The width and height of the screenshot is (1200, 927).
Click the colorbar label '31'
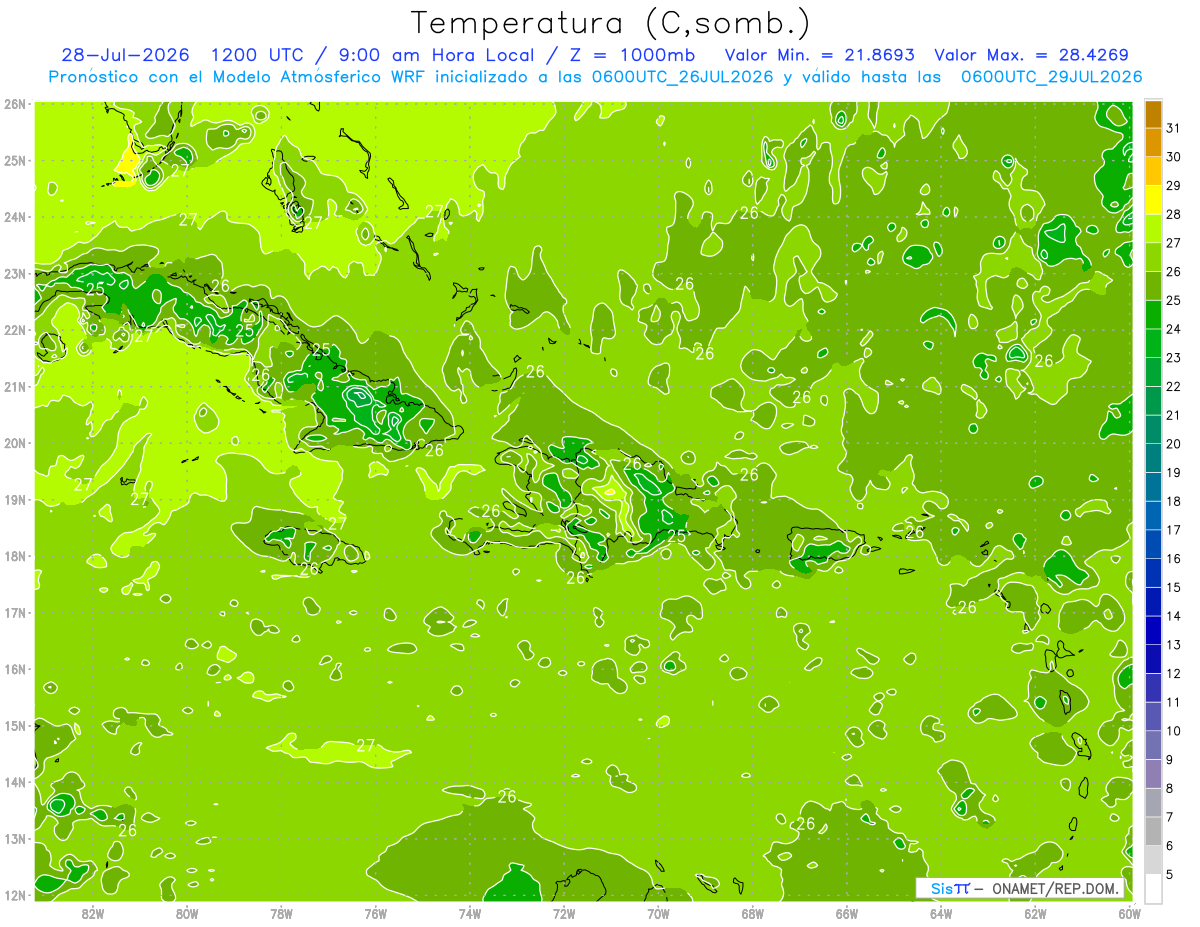[1174, 128]
